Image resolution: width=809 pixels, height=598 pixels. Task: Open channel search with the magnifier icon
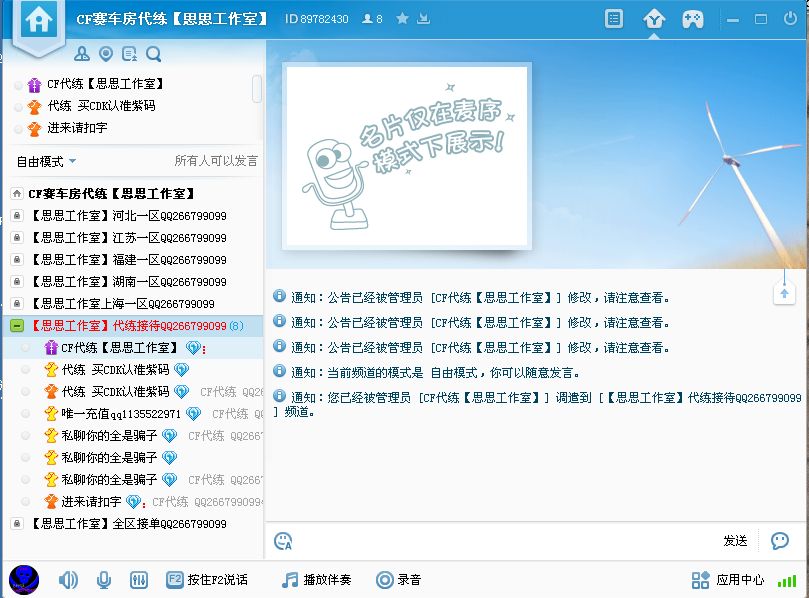coord(151,54)
